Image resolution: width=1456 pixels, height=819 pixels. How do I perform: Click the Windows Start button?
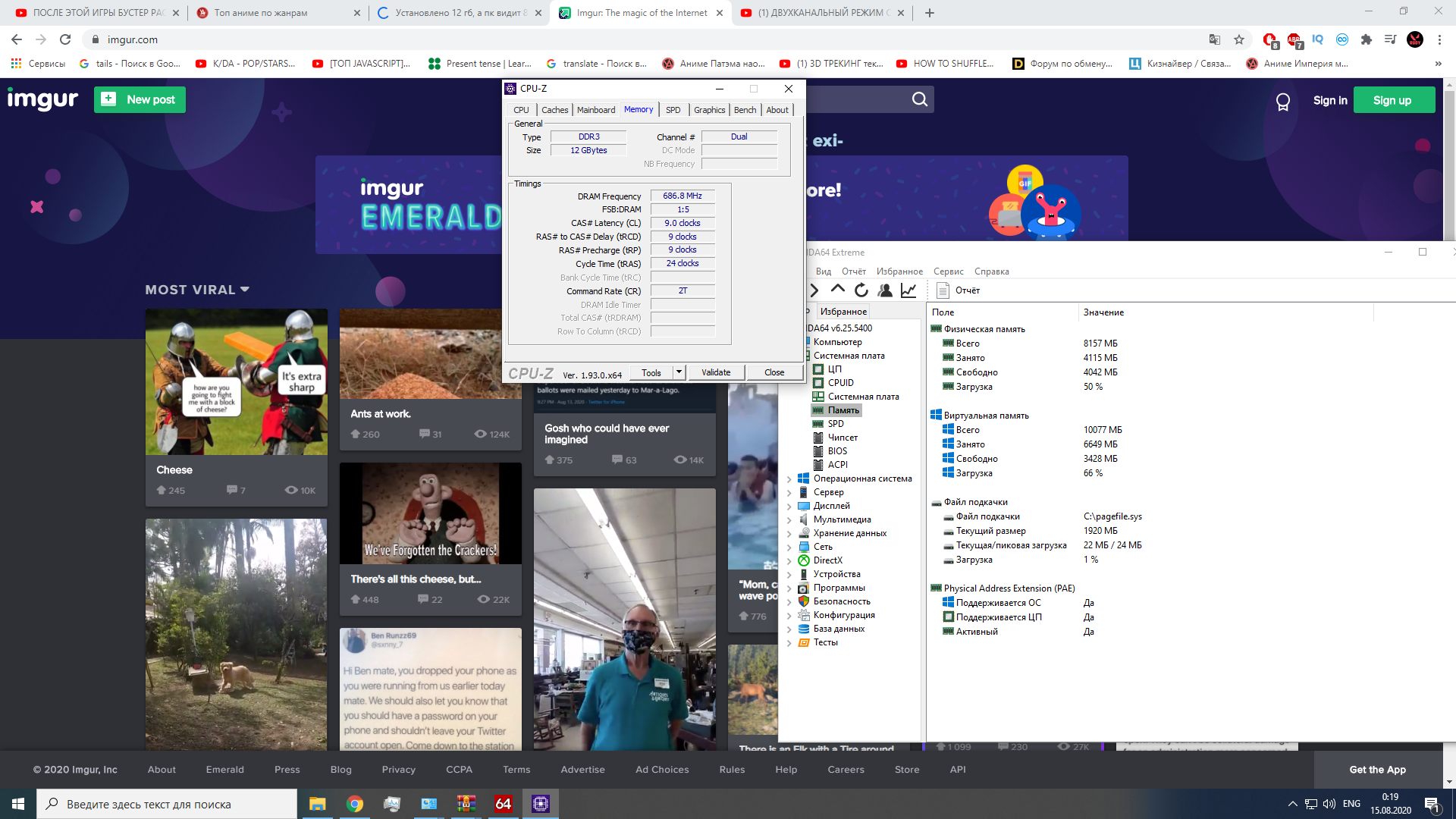(18, 804)
